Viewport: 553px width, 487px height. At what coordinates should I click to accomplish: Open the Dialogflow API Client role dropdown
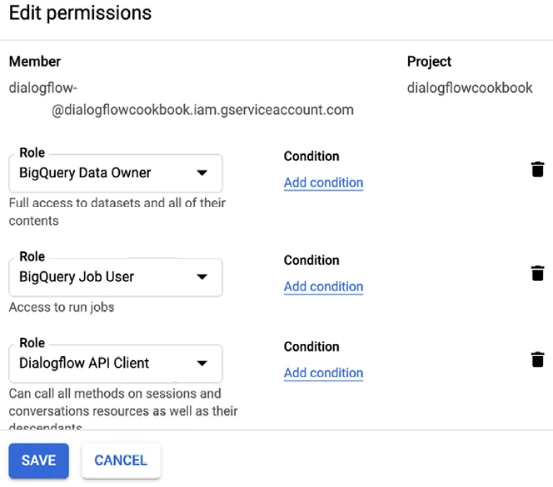(116, 364)
